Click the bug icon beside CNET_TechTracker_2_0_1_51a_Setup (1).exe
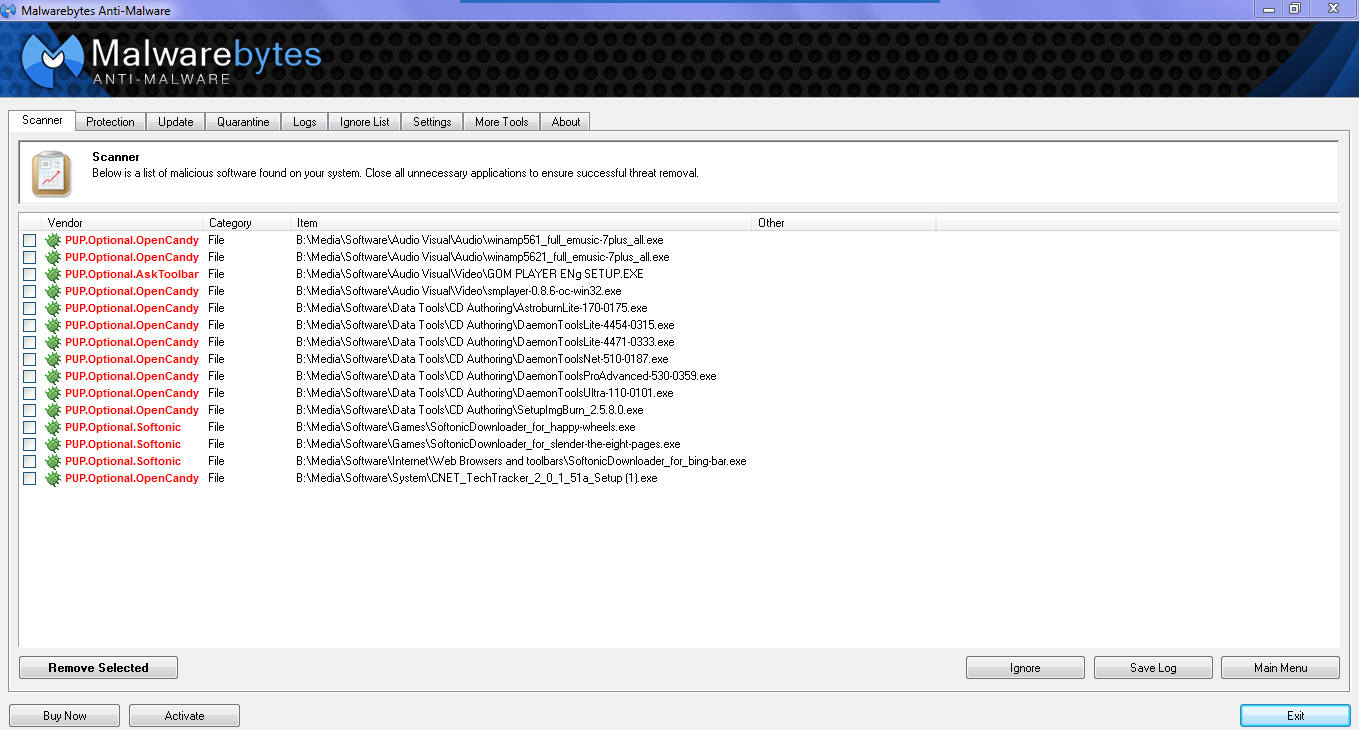1359x730 pixels. (53, 478)
